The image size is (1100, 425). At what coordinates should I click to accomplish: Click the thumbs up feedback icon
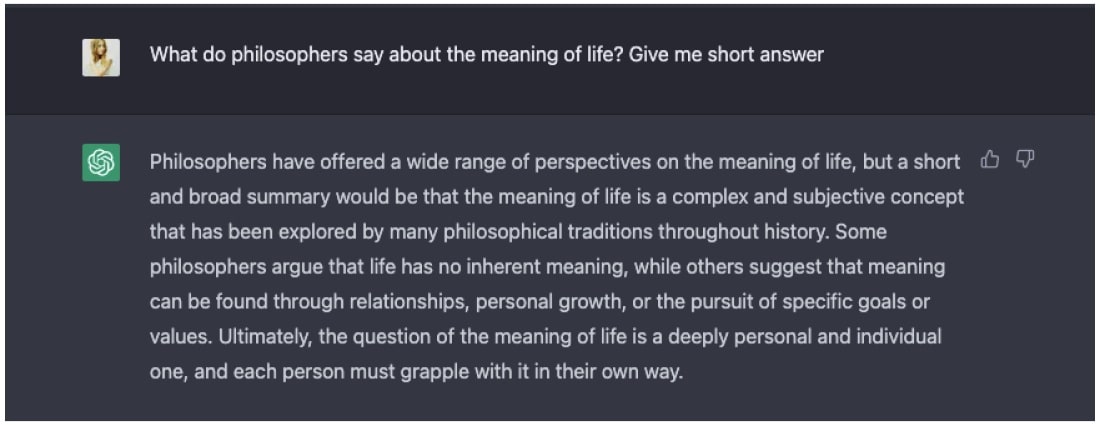pos(990,160)
